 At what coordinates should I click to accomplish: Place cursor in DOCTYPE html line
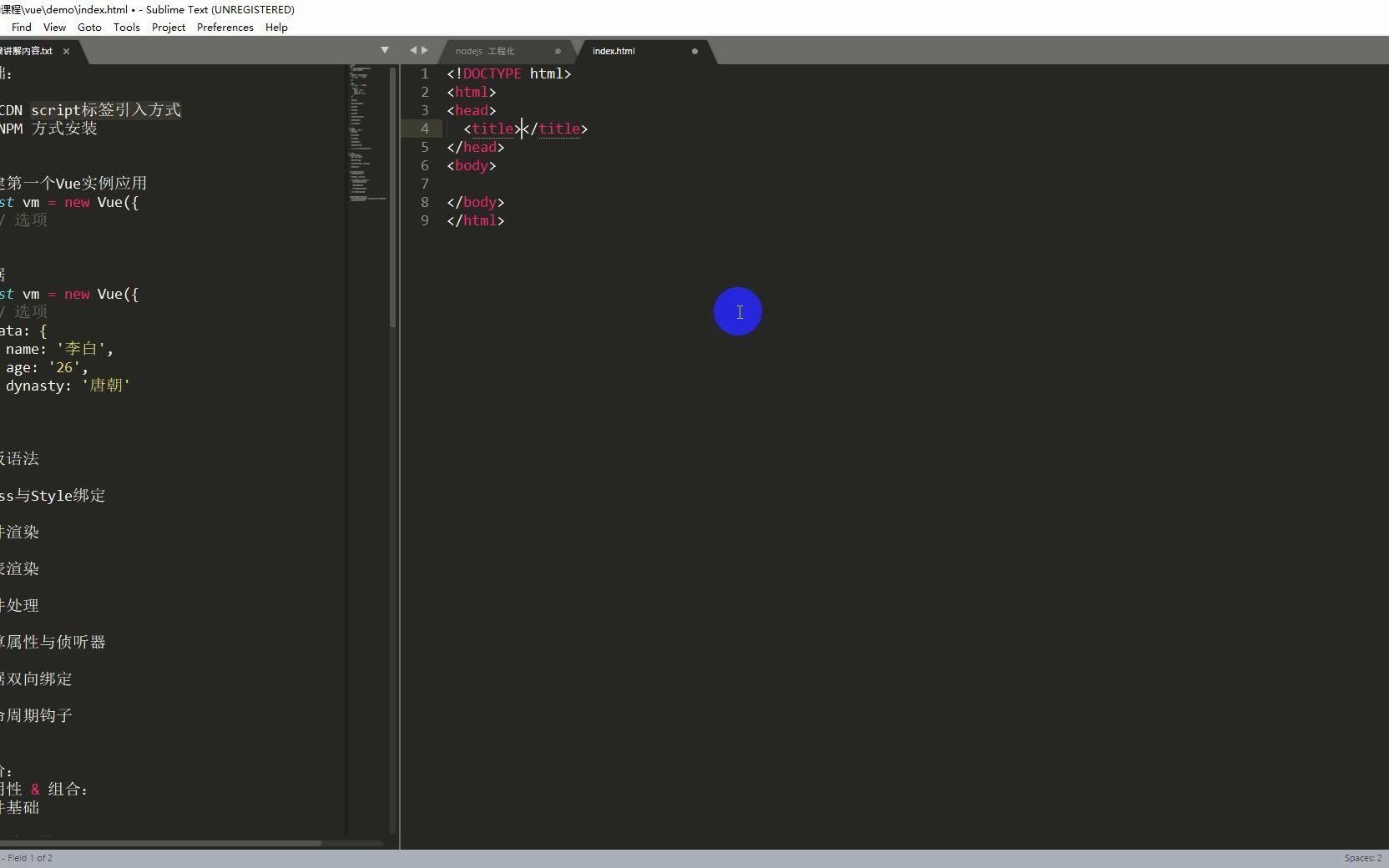509,73
